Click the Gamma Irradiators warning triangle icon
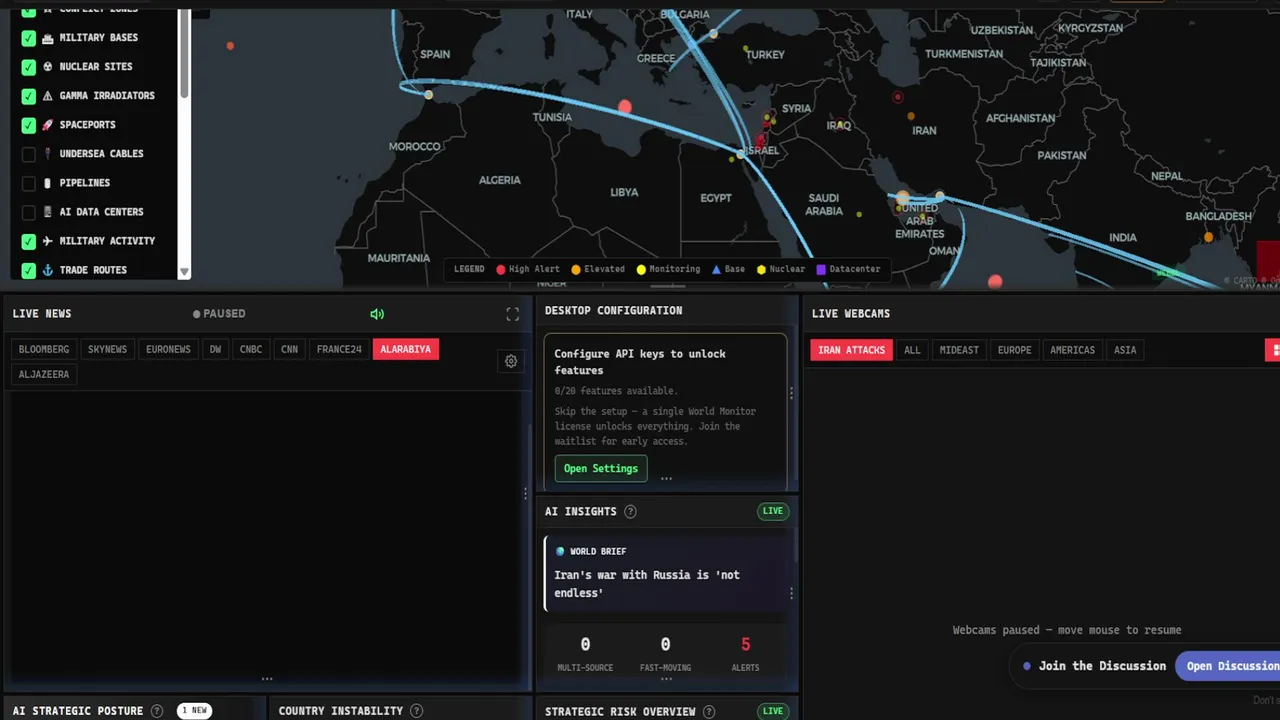Screen dimensions: 1280x720 (x=47, y=96)
